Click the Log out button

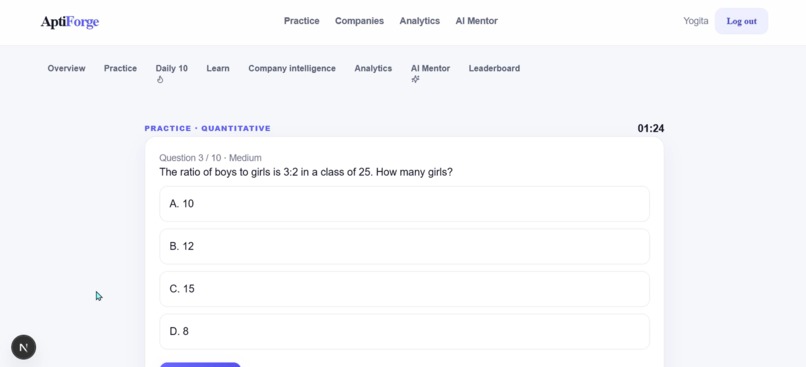click(x=741, y=21)
